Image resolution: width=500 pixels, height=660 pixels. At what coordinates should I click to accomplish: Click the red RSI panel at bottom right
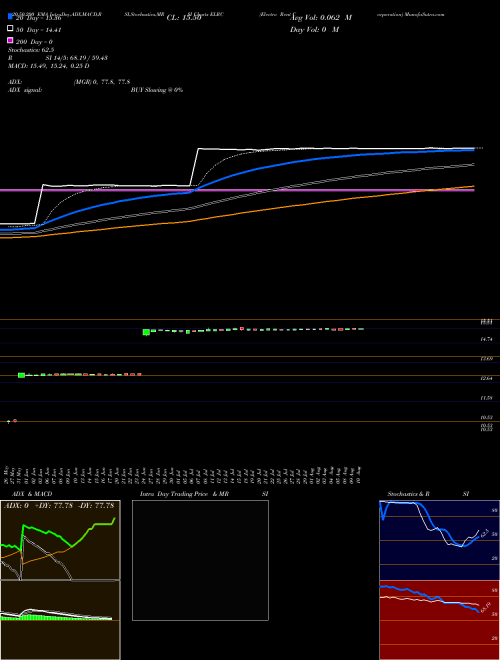pos(439,620)
